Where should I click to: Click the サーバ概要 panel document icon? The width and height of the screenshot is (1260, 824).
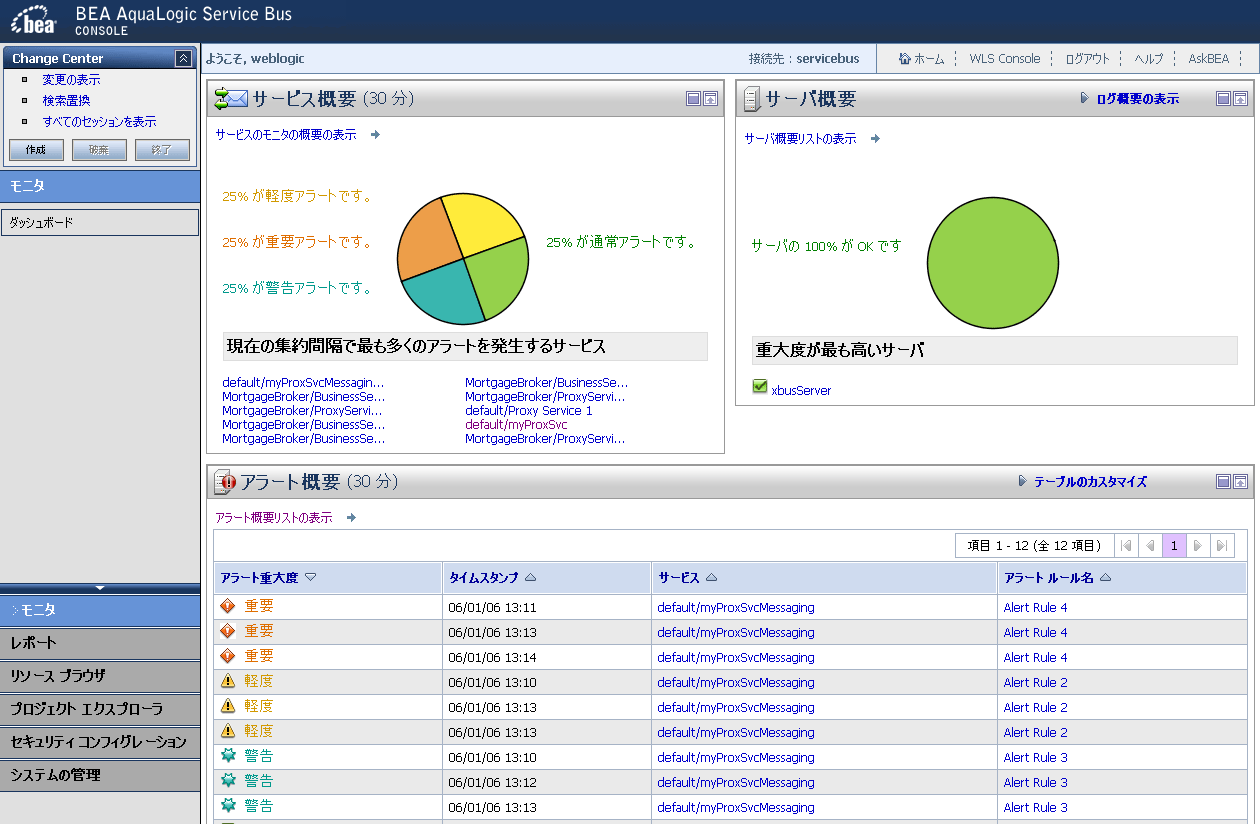tap(750, 98)
